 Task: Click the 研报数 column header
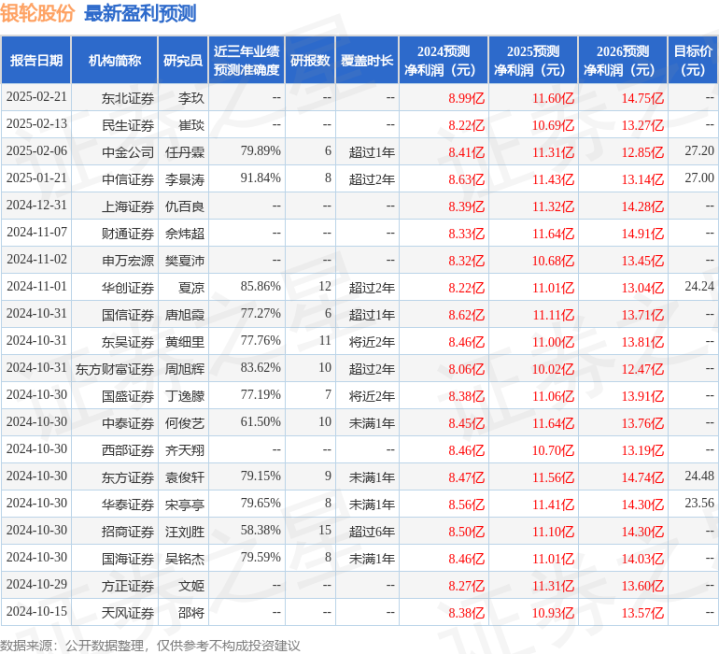point(310,60)
